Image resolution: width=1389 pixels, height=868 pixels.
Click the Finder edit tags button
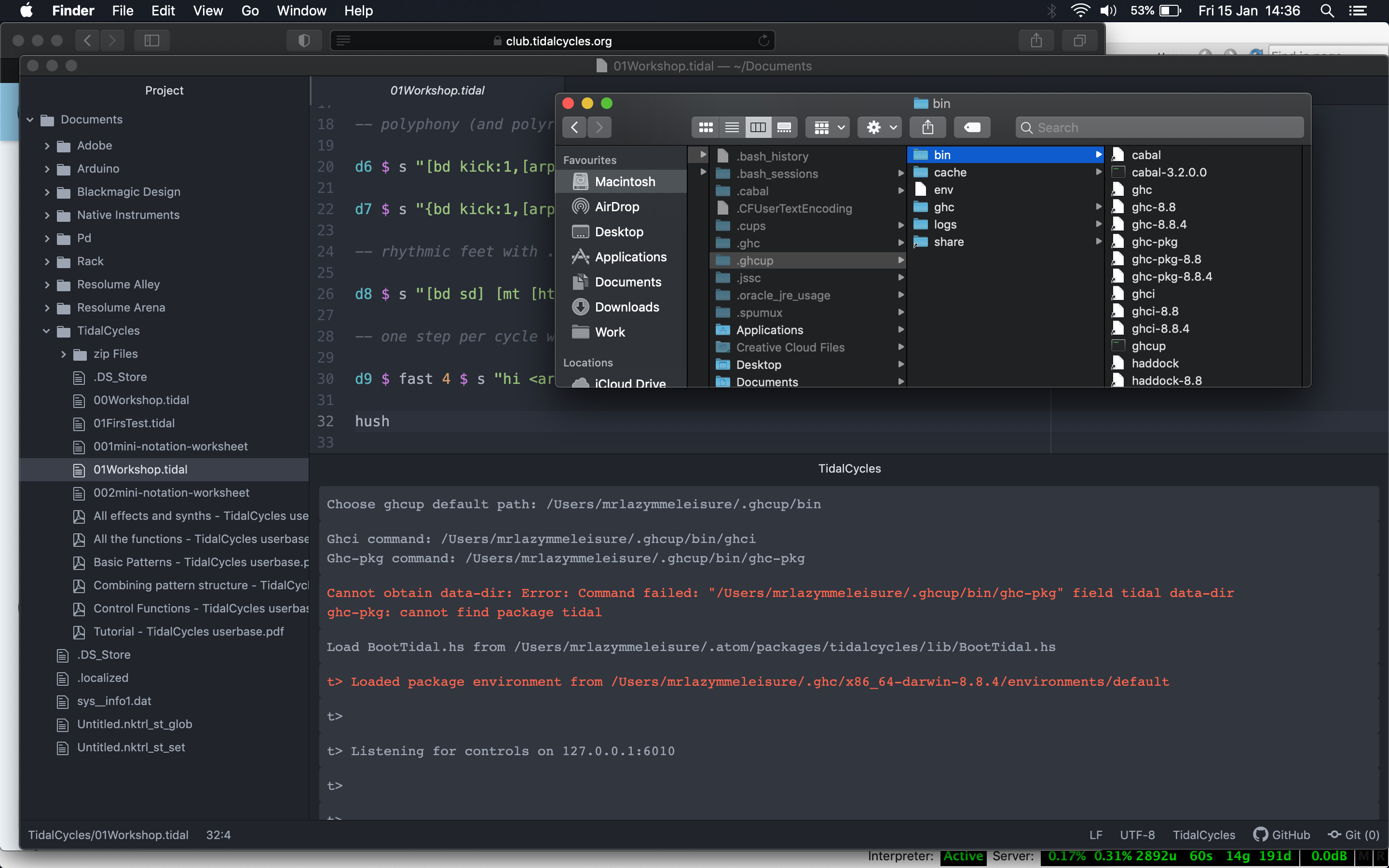pyautogui.click(x=972, y=127)
